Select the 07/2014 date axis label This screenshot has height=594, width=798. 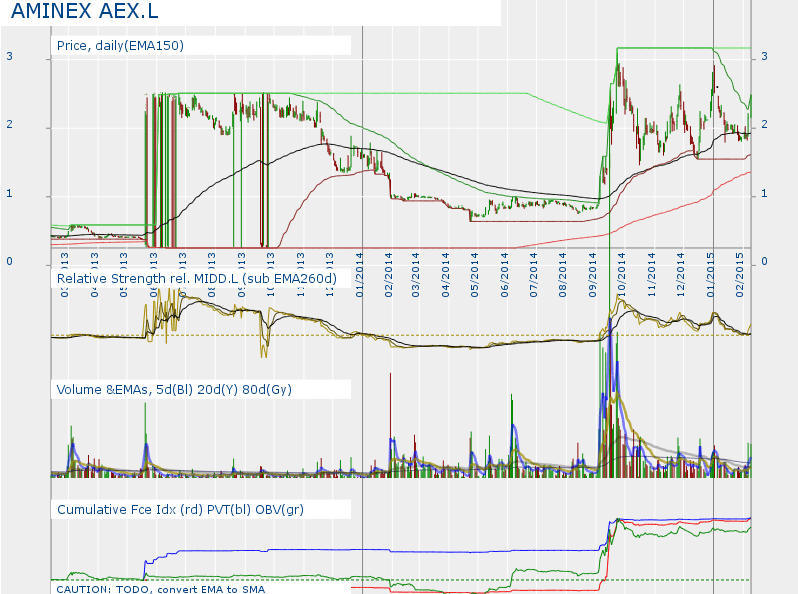pyautogui.click(x=533, y=275)
